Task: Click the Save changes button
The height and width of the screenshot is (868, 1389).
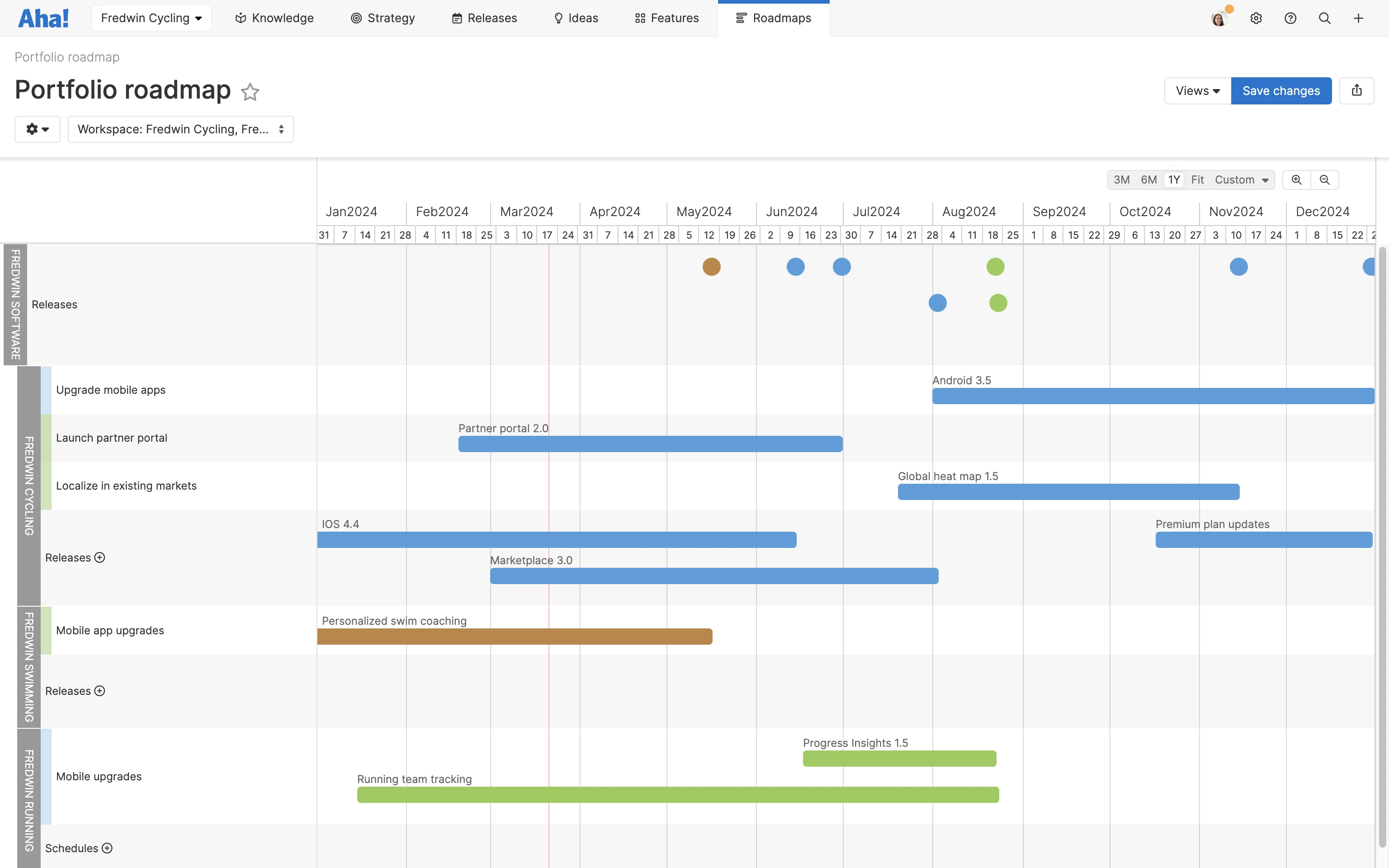Action: pos(1280,90)
